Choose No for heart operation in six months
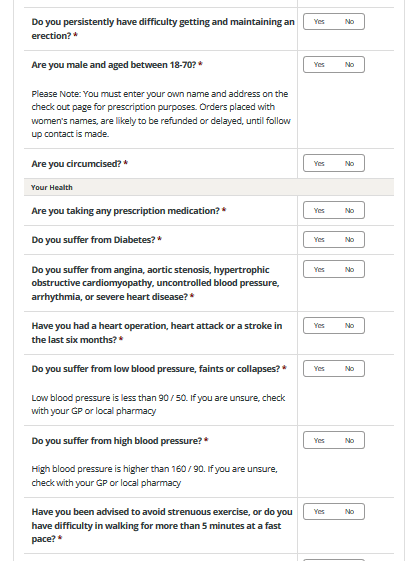 pyautogui.click(x=349, y=326)
